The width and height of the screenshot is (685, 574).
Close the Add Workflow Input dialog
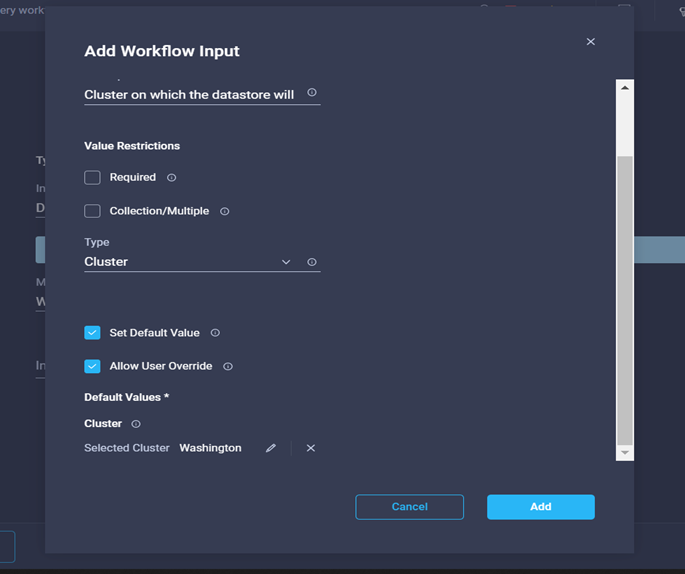[x=591, y=42]
